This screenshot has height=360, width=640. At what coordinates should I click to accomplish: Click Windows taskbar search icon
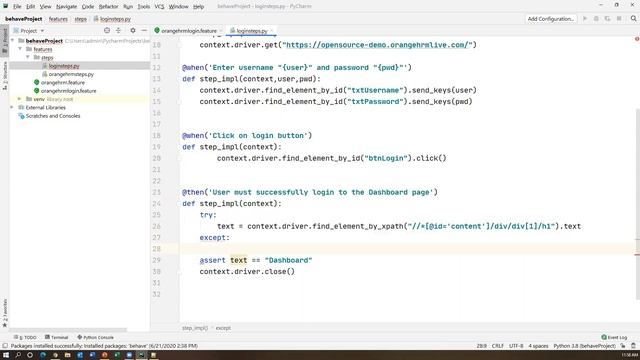18,355
